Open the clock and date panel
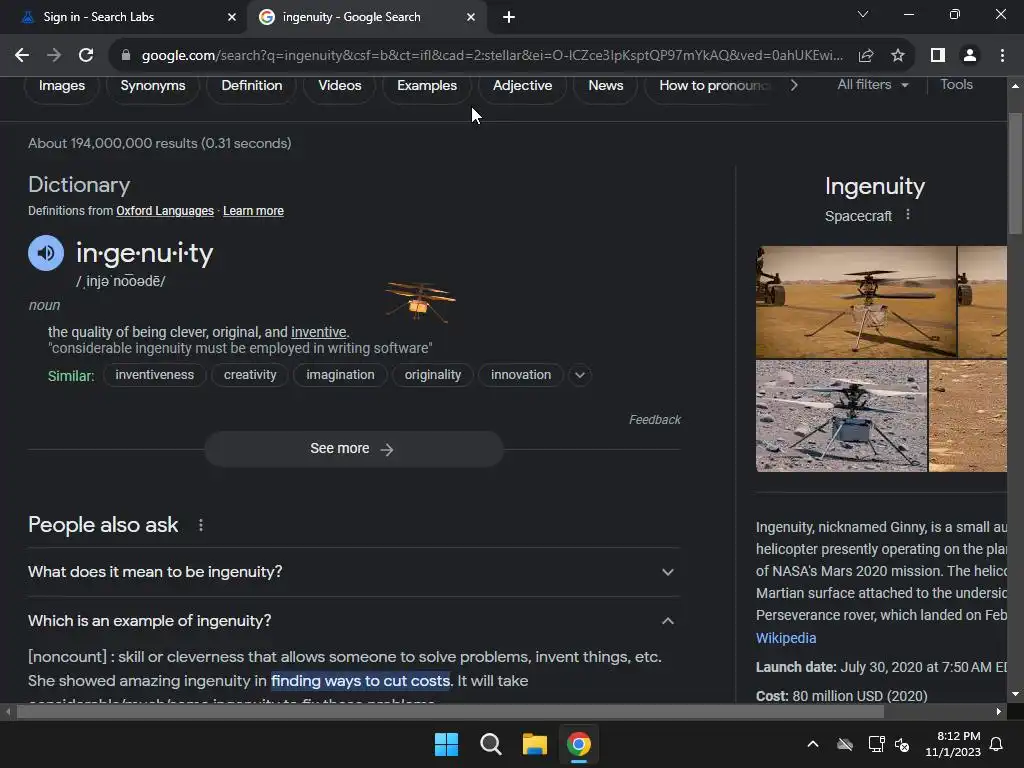Image resolution: width=1024 pixels, height=768 pixels. [953, 744]
